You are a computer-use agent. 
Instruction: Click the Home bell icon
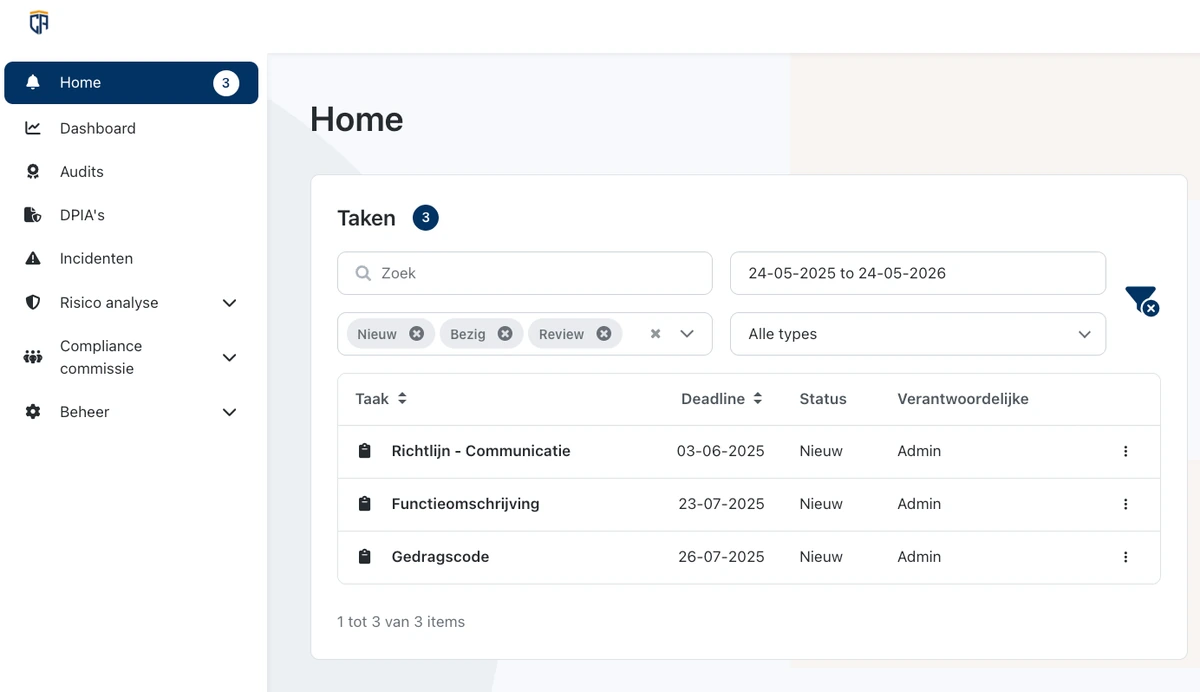(x=33, y=82)
